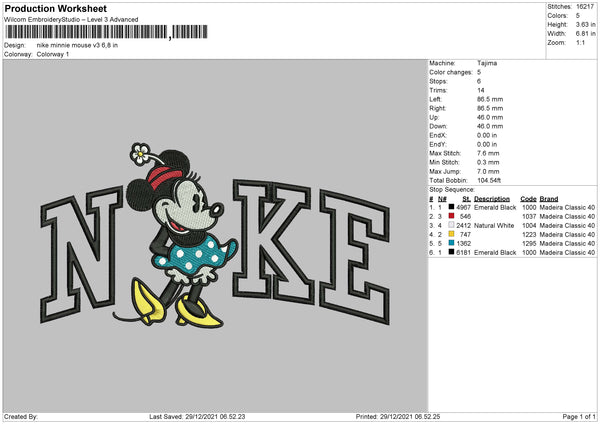Click the stitch count 4967 in row 1

click(x=463, y=207)
